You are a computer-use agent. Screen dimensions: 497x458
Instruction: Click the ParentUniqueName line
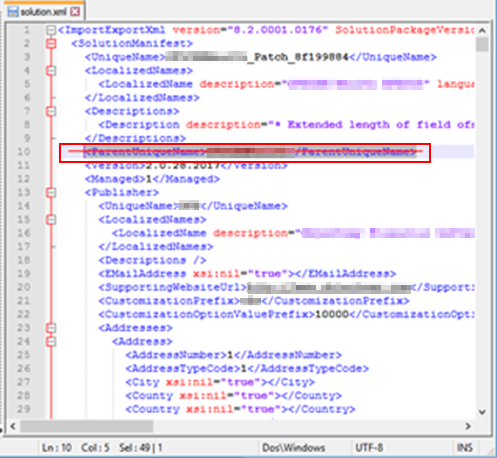pos(251,152)
